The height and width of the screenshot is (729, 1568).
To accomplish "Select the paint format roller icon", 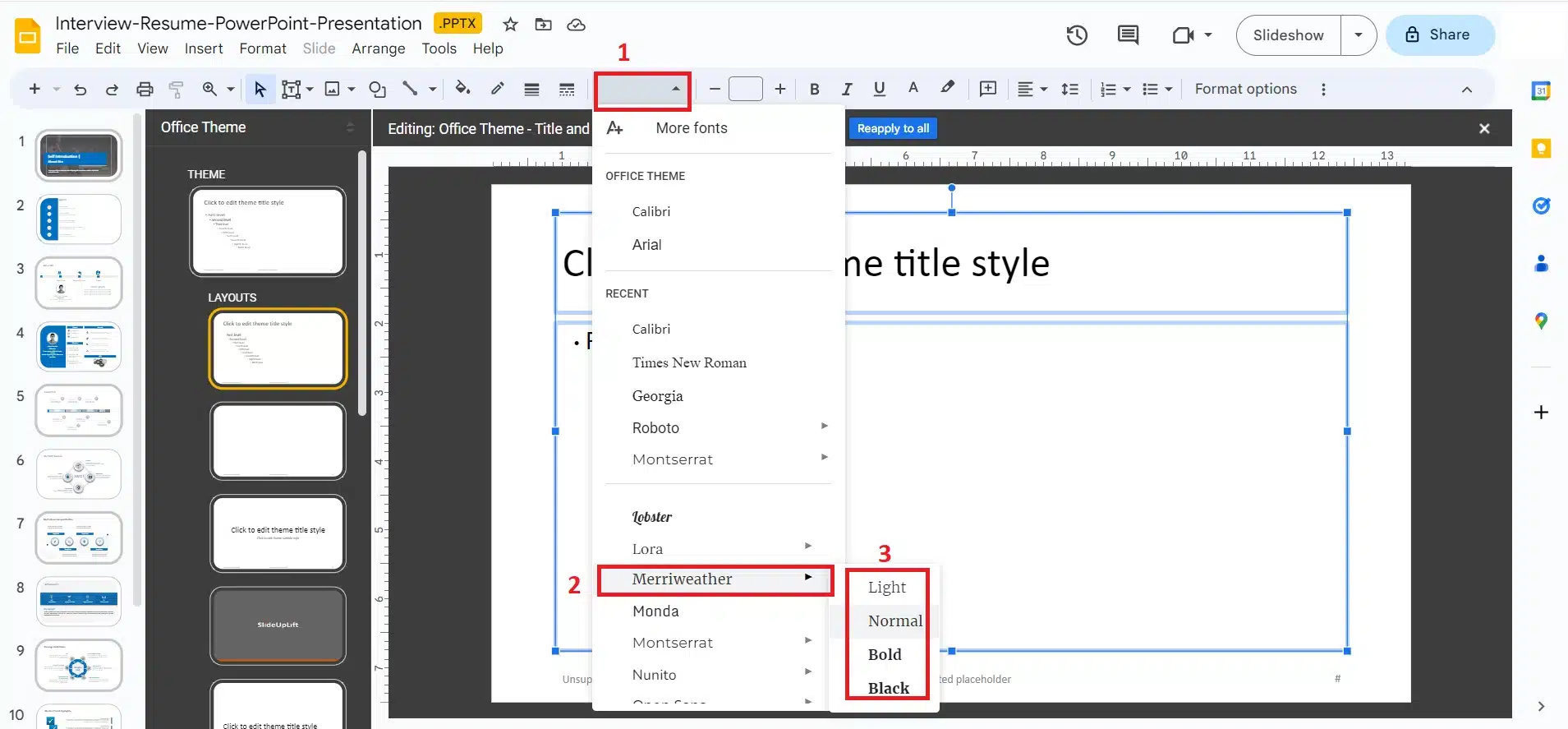I will point(176,90).
